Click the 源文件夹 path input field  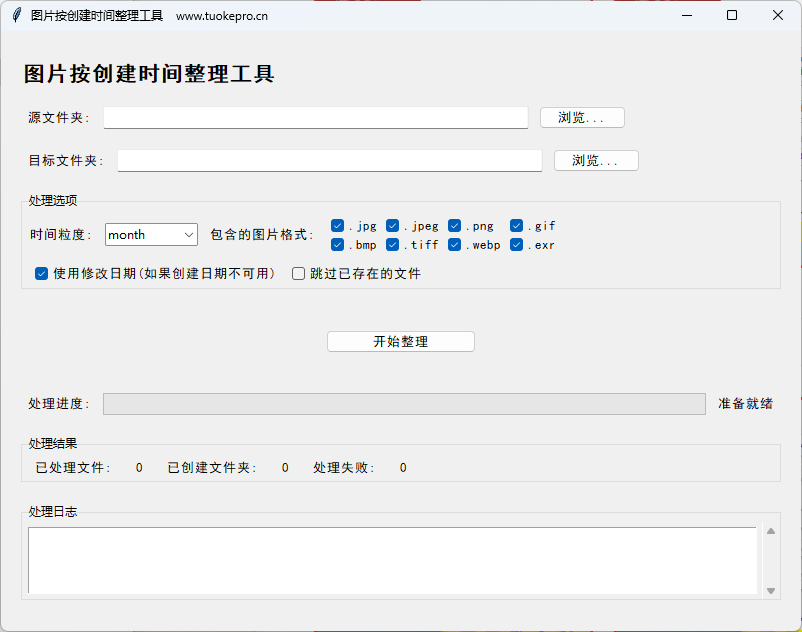click(316, 118)
